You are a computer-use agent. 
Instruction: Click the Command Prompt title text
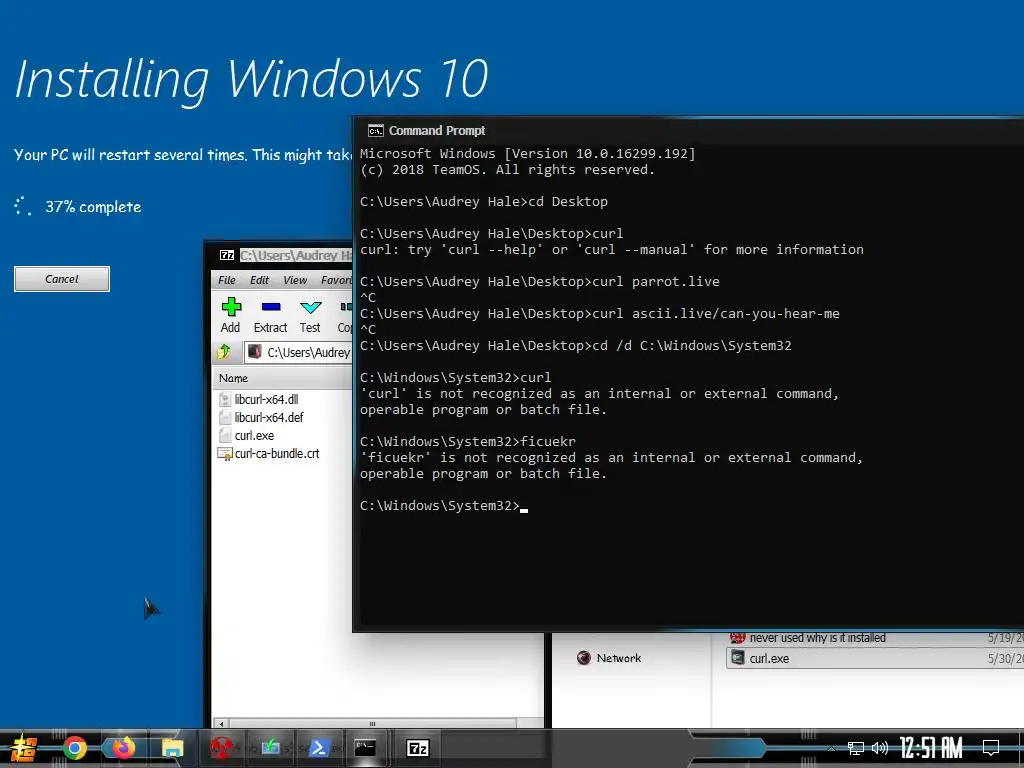(x=437, y=131)
